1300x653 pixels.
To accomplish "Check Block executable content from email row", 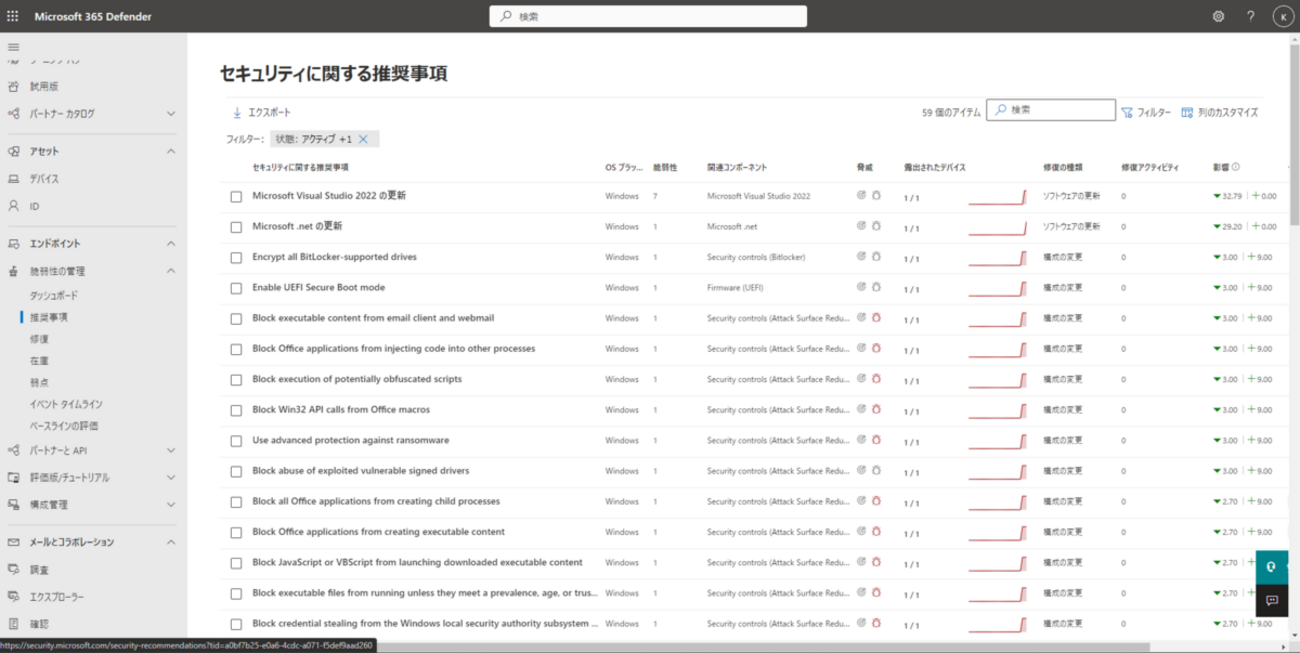I will [236, 319].
